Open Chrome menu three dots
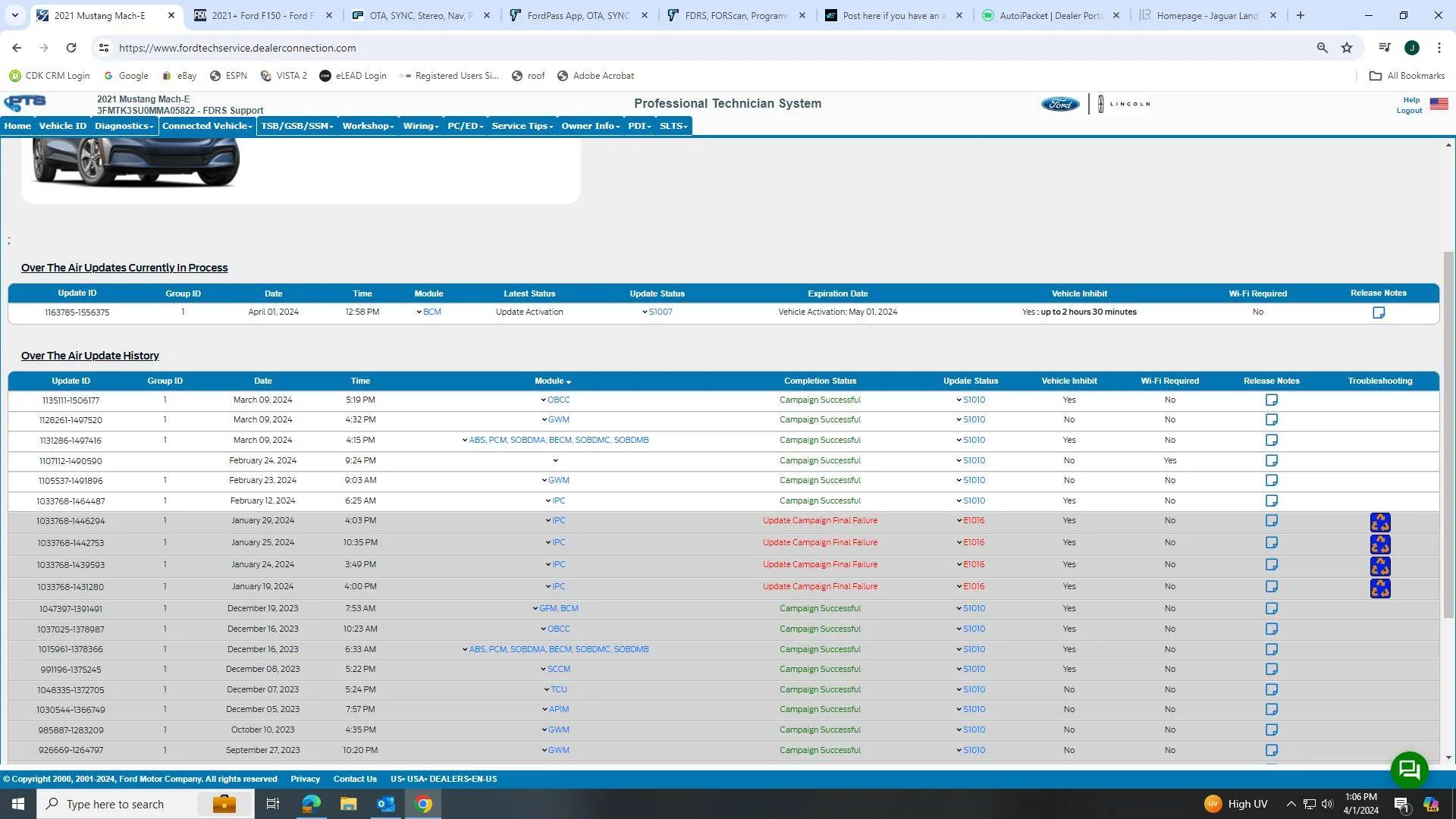1456x819 pixels. pos(1439,48)
